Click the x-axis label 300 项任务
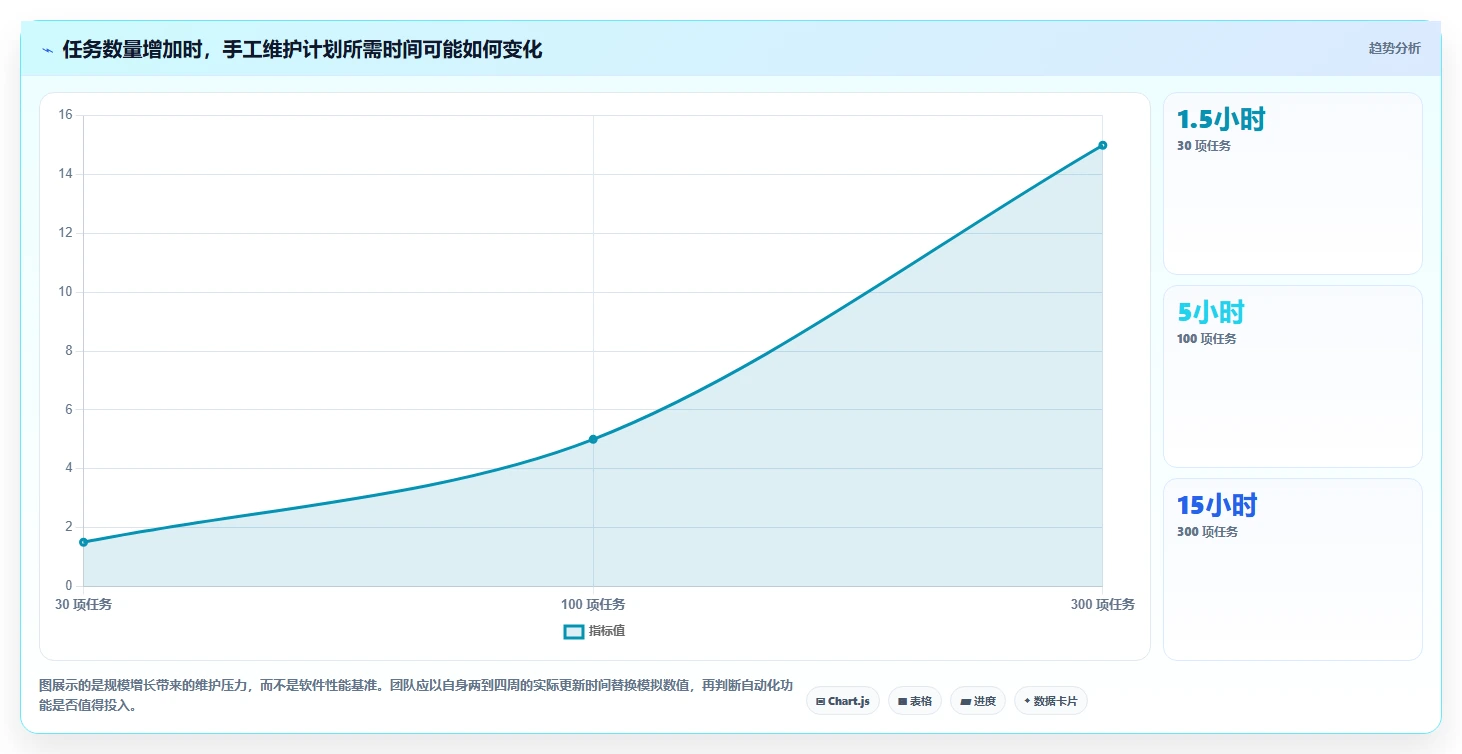 pyautogui.click(x=1103, y=604)
